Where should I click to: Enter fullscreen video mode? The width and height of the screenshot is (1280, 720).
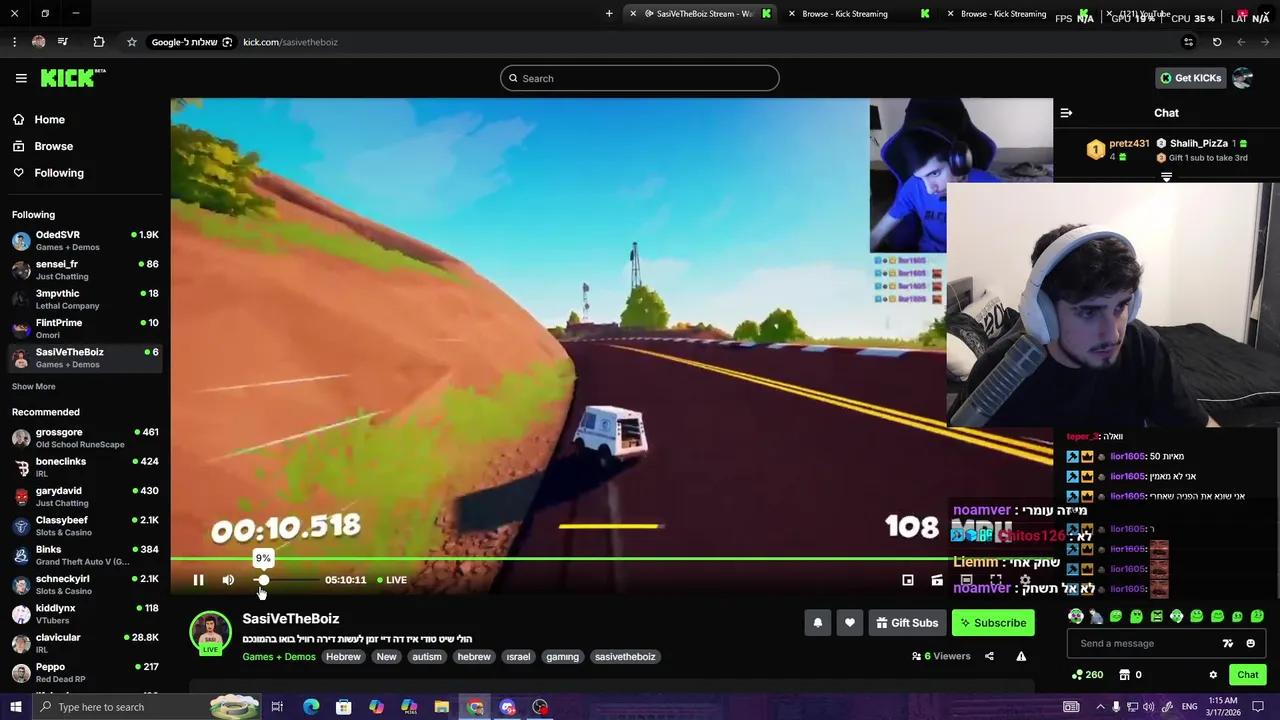coord(996,580)
